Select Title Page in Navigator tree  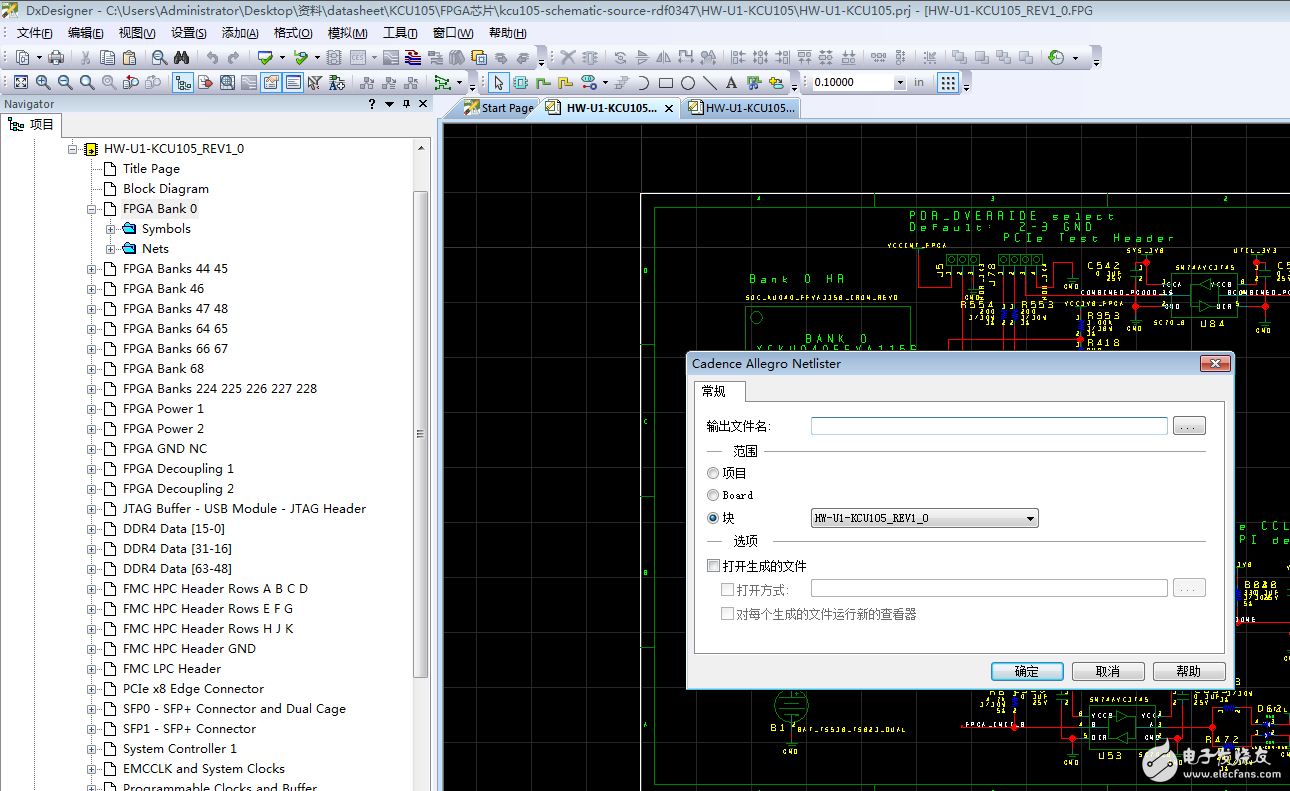(x=151, y=169)
